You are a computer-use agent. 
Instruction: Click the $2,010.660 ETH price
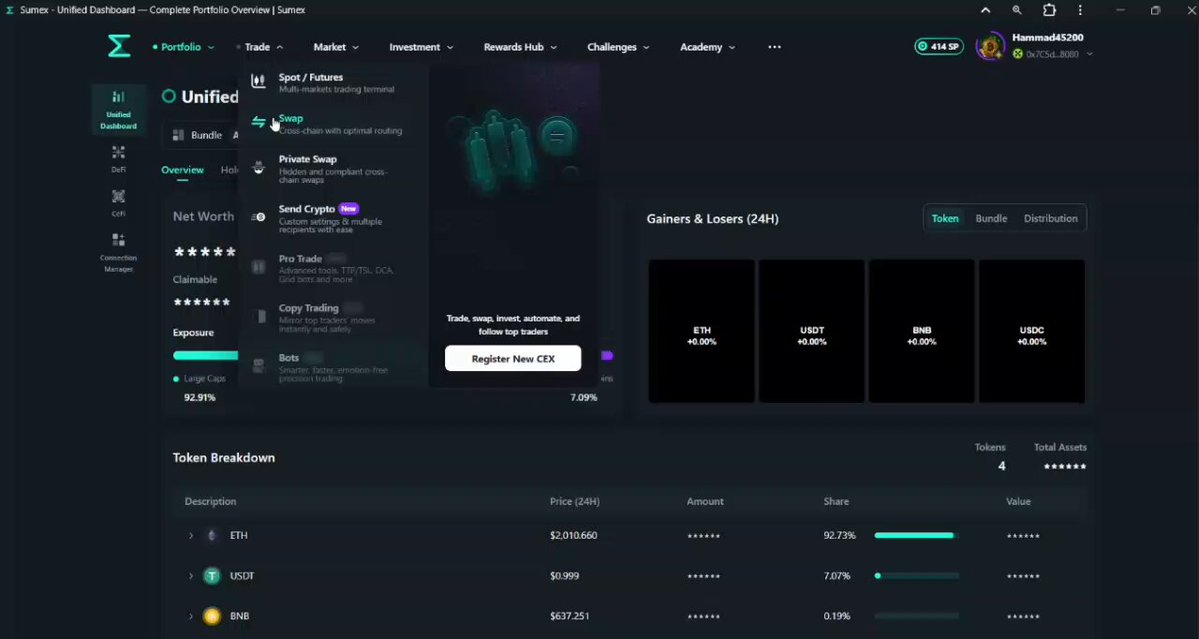tap(574, 535)
